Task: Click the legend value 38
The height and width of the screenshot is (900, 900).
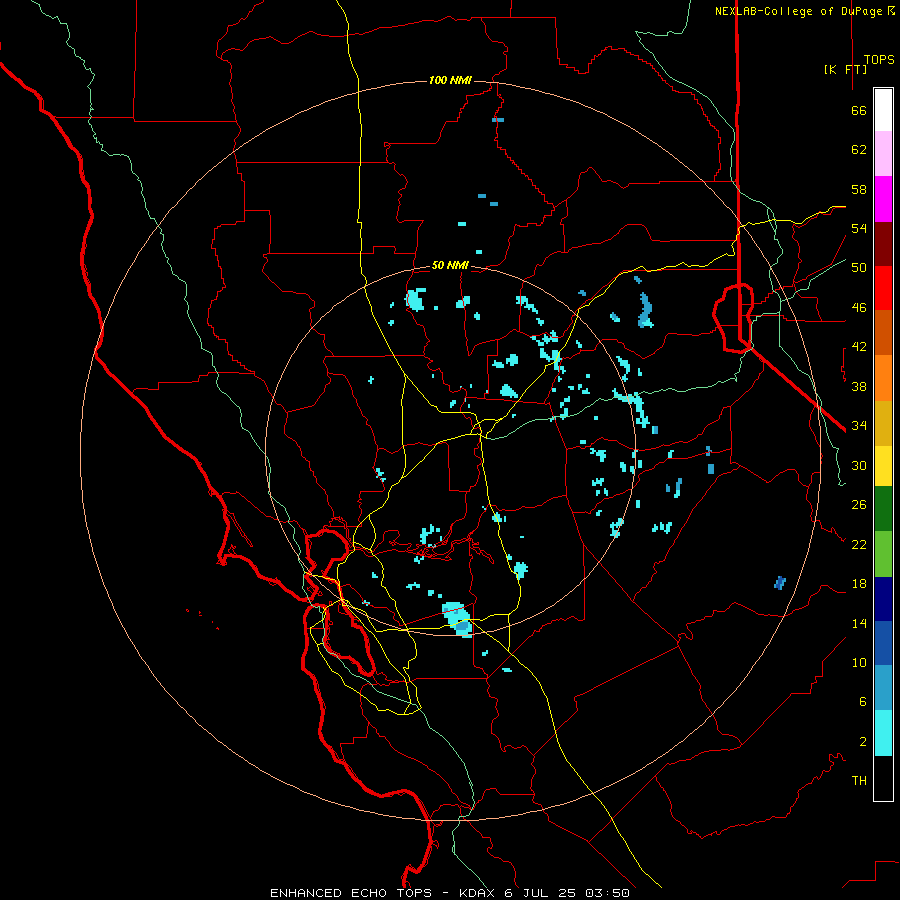Action: tap(859, 386)
